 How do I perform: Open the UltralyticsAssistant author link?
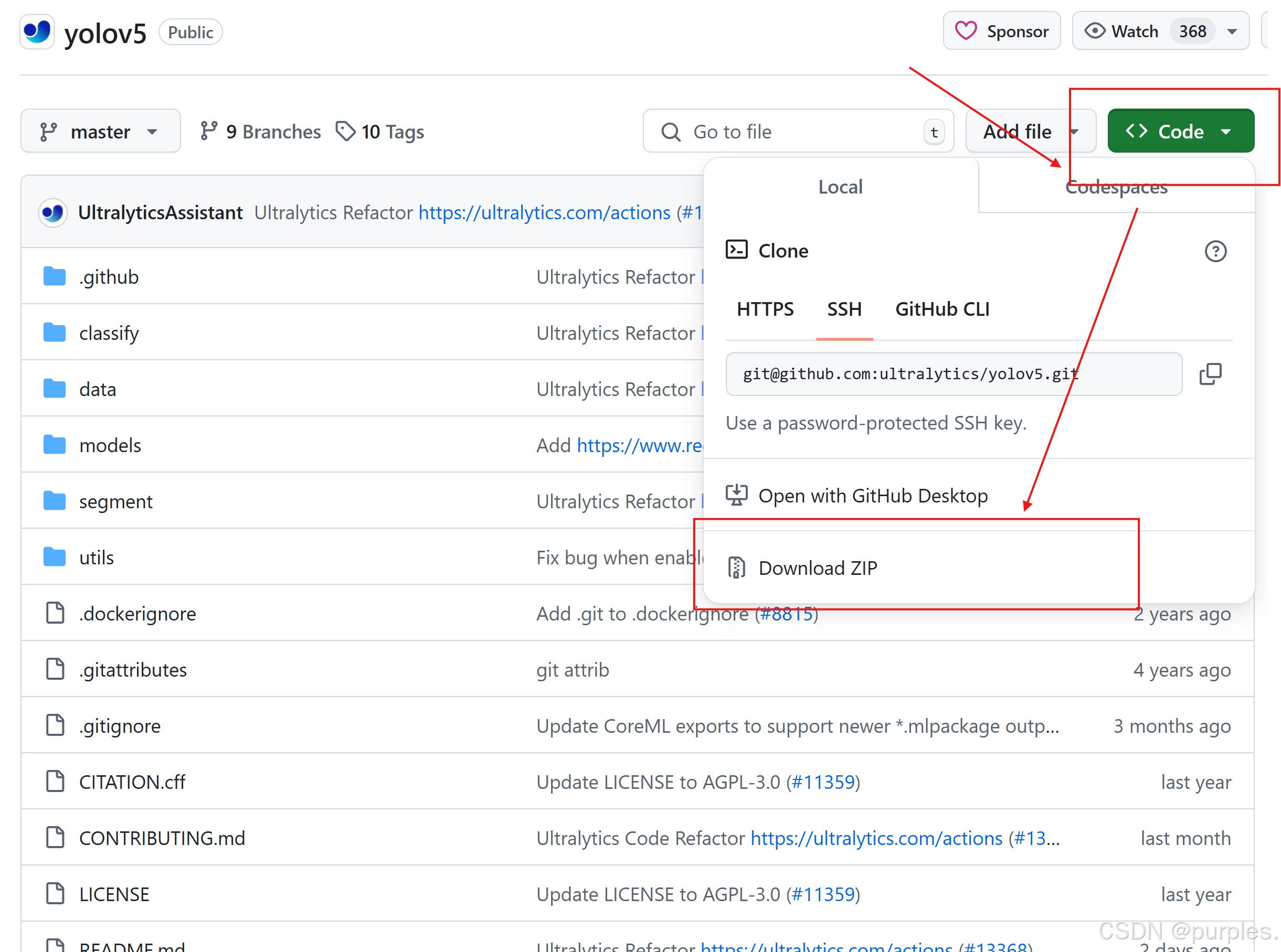(x=160, y=212)
